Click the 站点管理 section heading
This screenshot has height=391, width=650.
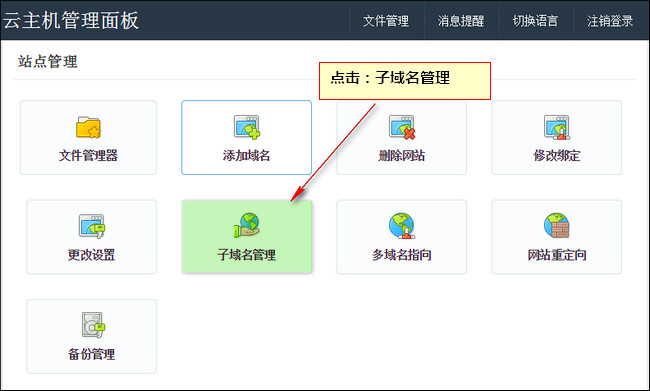[48, 61]
